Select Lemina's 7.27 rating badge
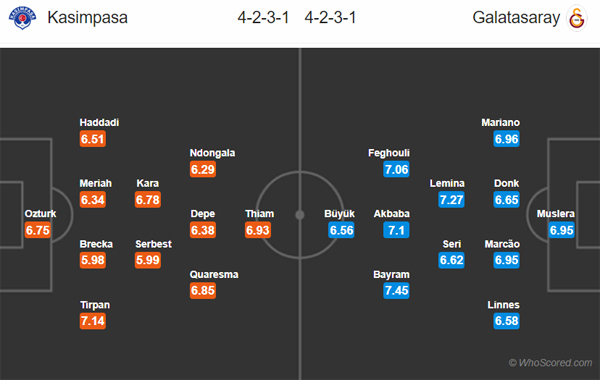This screenshot has height=380, width=600. point(452,199)
